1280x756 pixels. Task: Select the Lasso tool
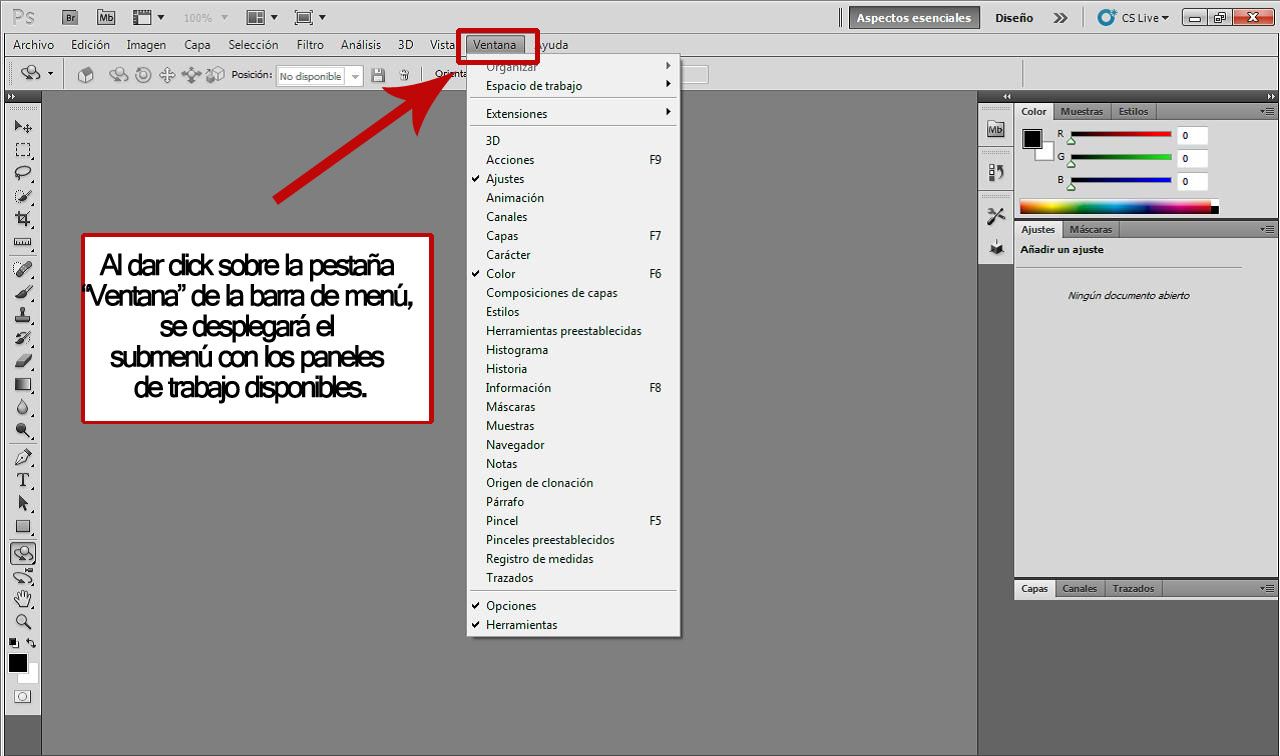click(x=22, y=173)
